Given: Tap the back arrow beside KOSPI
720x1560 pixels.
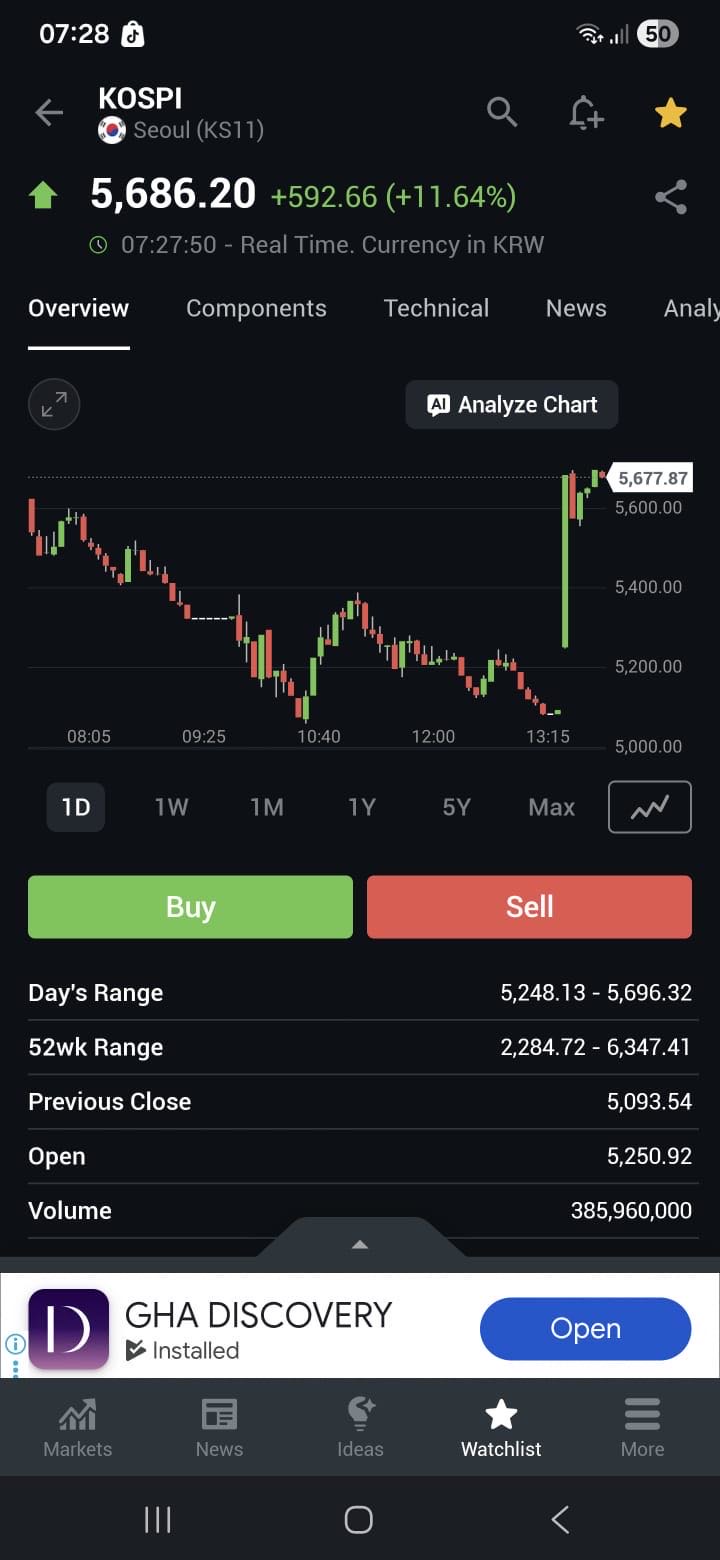Looking at the screenshot, I should click(x=48, y=113).
